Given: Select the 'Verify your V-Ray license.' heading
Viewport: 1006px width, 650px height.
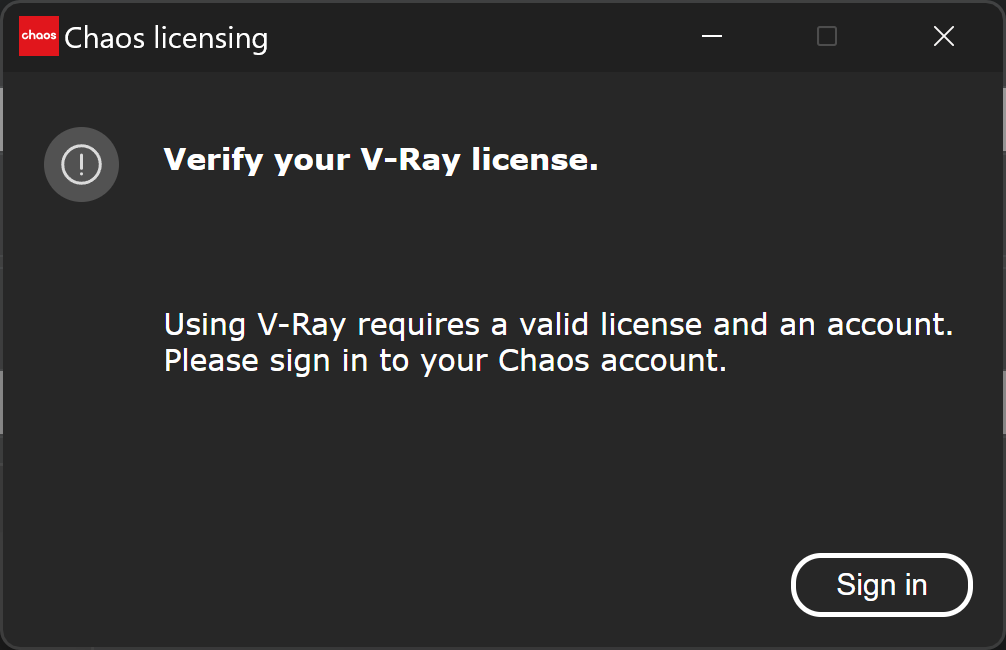Looking at the screenshot, I should click(x=381, y=160).
